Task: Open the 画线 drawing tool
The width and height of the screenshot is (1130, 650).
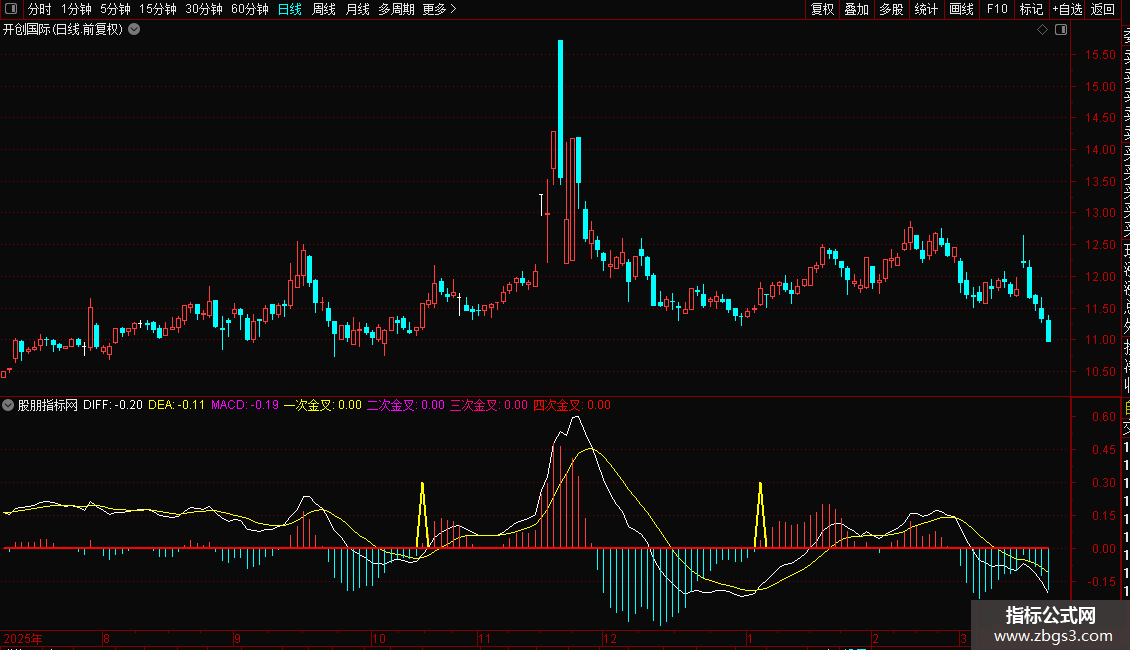Action: tap(961, 10)
